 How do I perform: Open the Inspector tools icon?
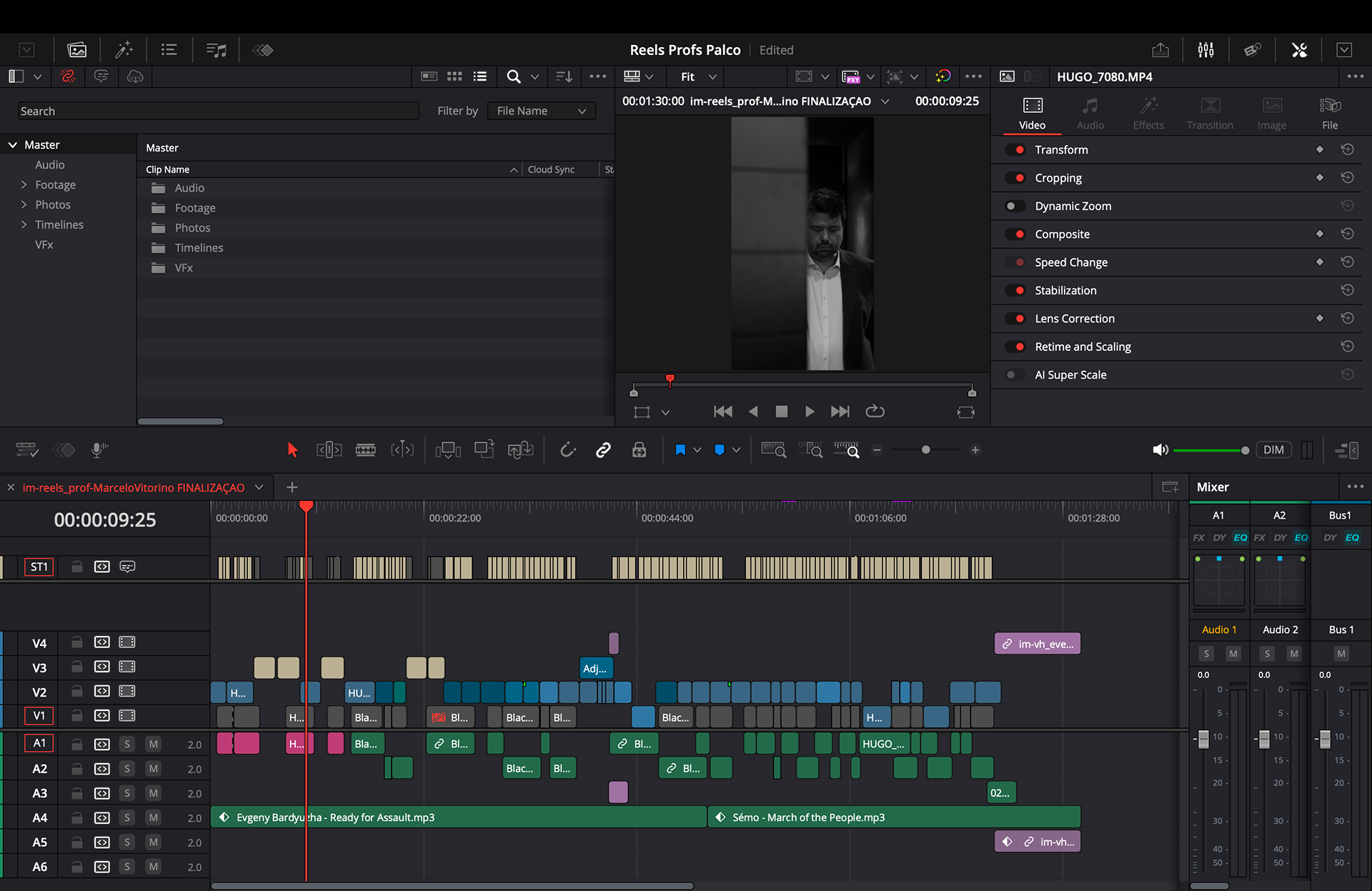click(x=1299, y=50)
